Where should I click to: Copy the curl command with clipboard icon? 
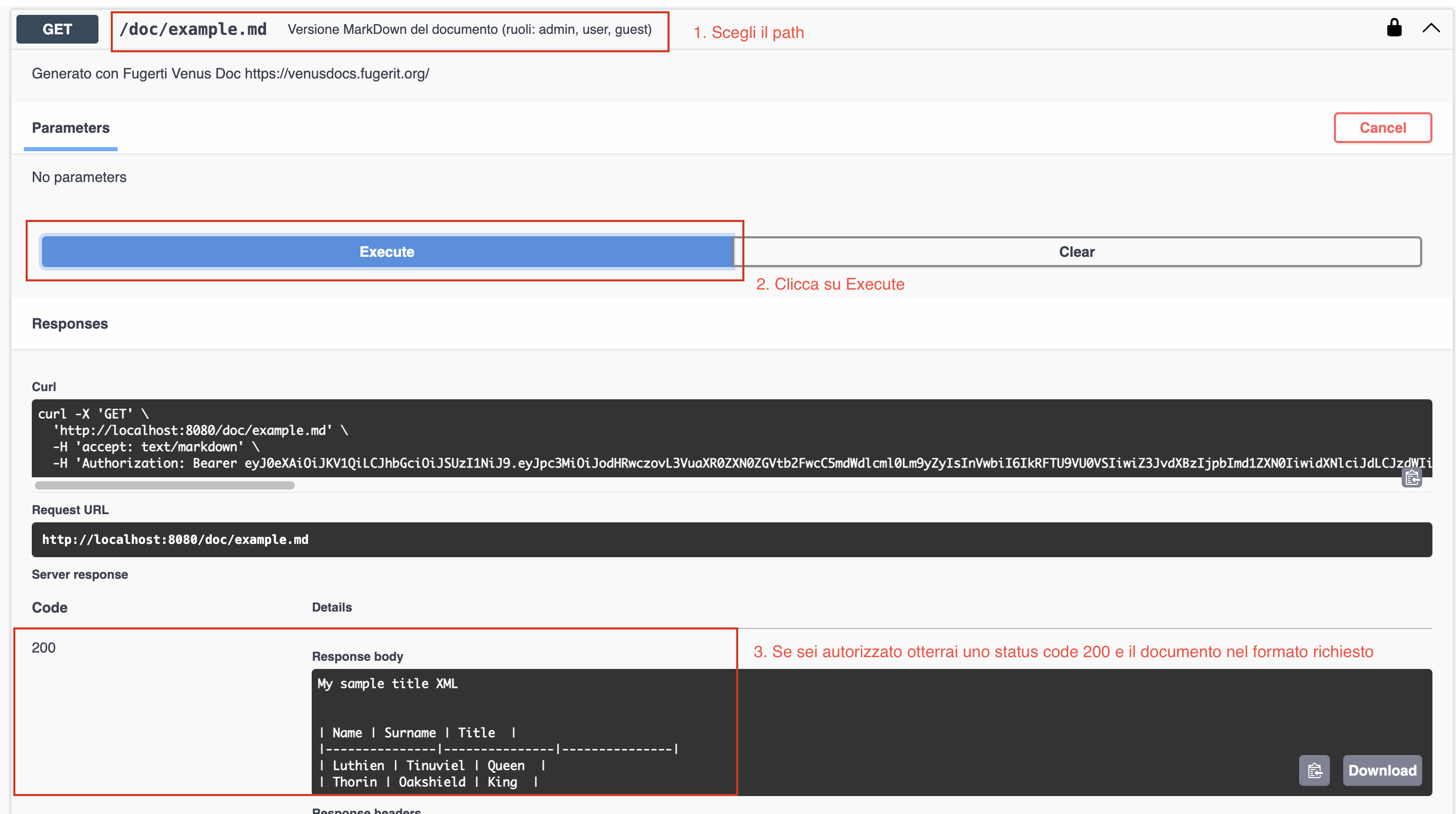pos(1411,478)
